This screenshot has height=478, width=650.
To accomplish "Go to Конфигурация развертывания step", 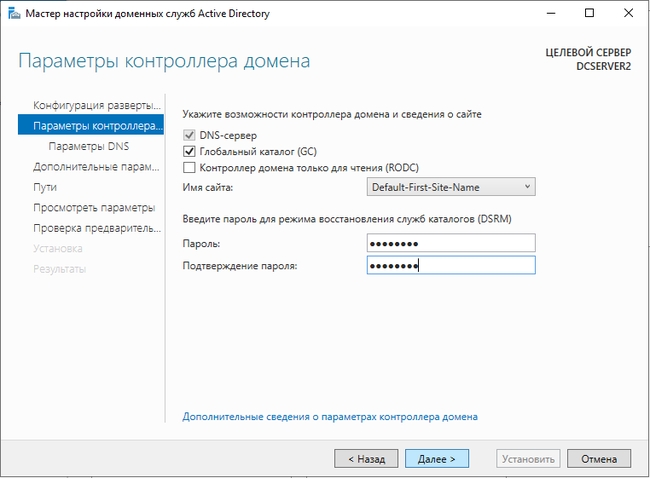I will (96, 105).
